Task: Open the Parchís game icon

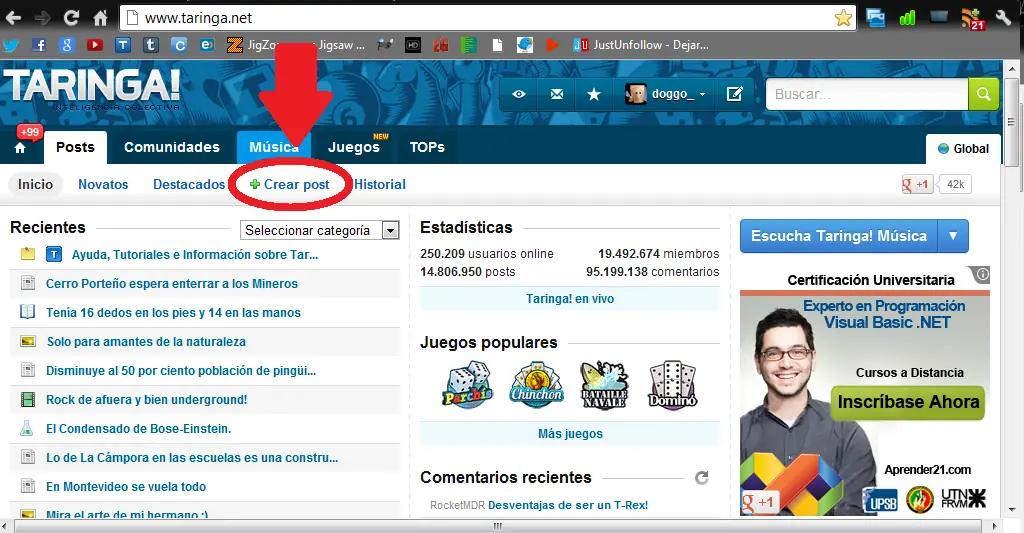Action: 468,385
